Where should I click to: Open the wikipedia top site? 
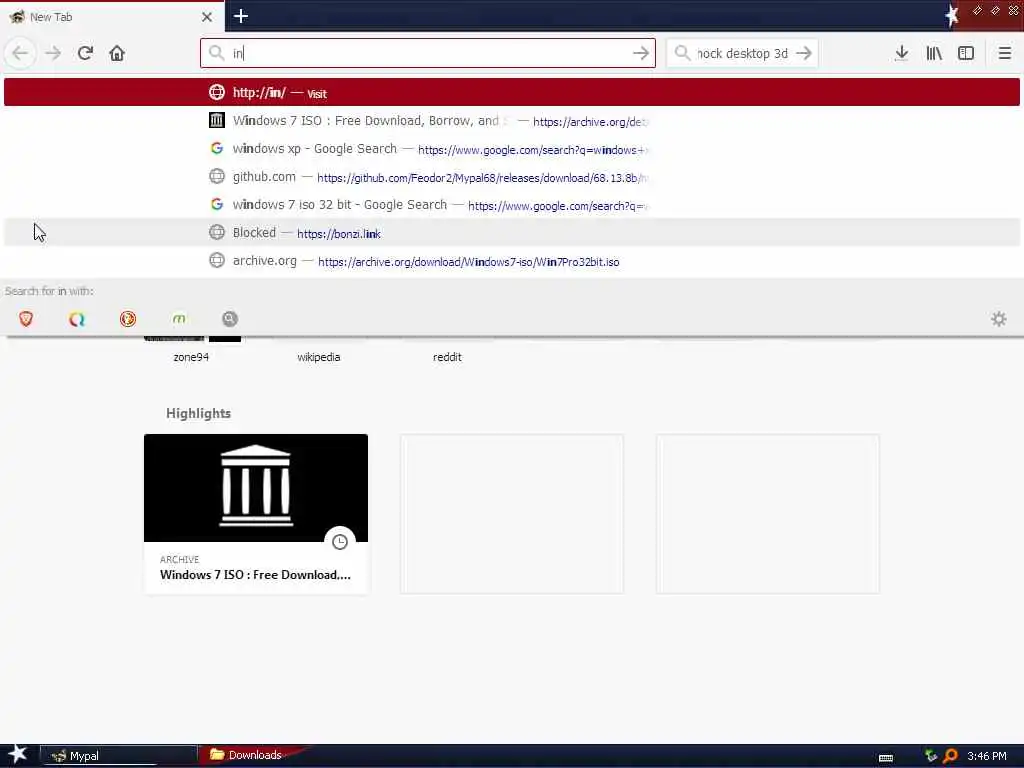coord(319,357)
